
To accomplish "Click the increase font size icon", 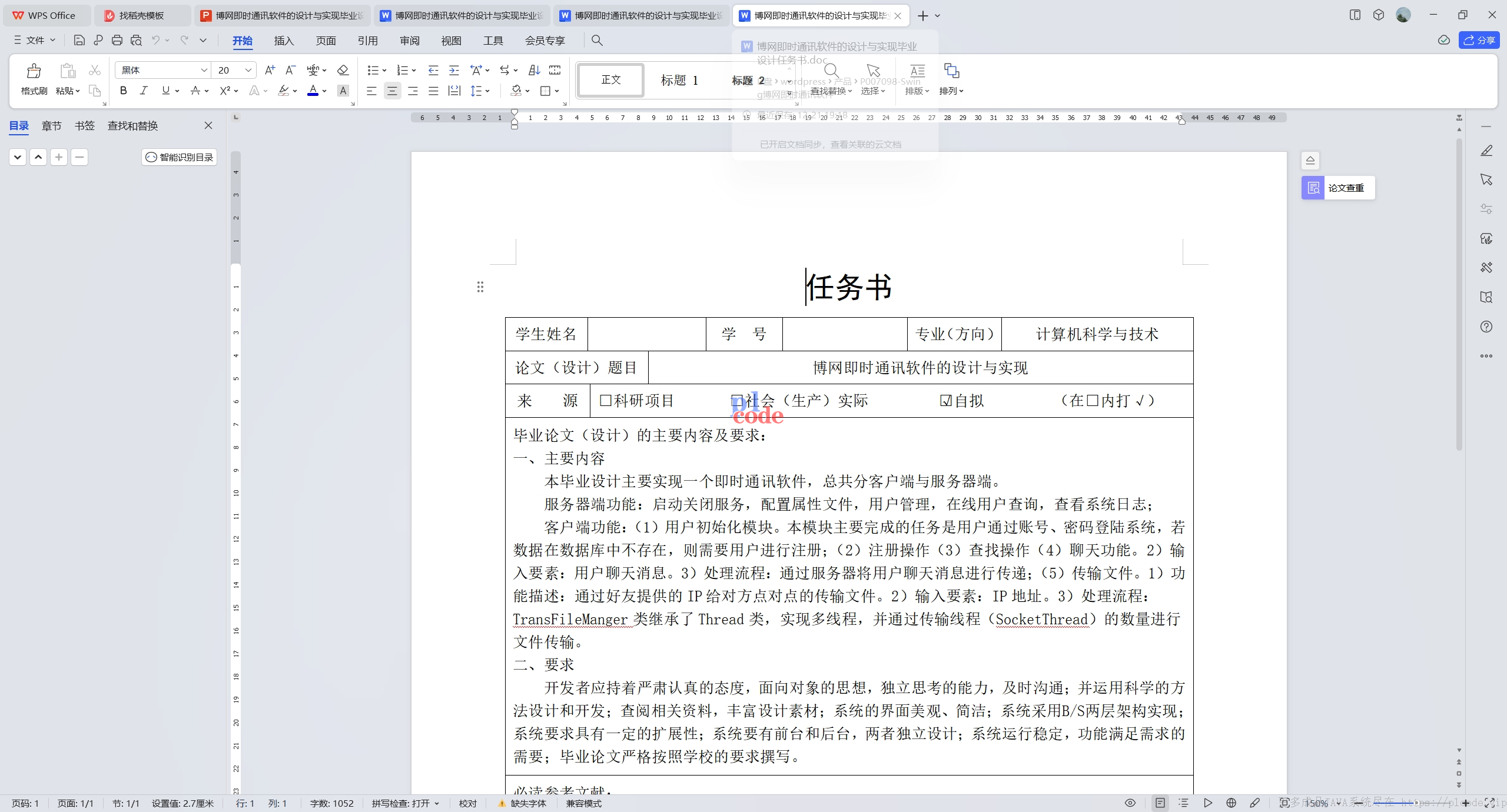I will coord(270,70).
